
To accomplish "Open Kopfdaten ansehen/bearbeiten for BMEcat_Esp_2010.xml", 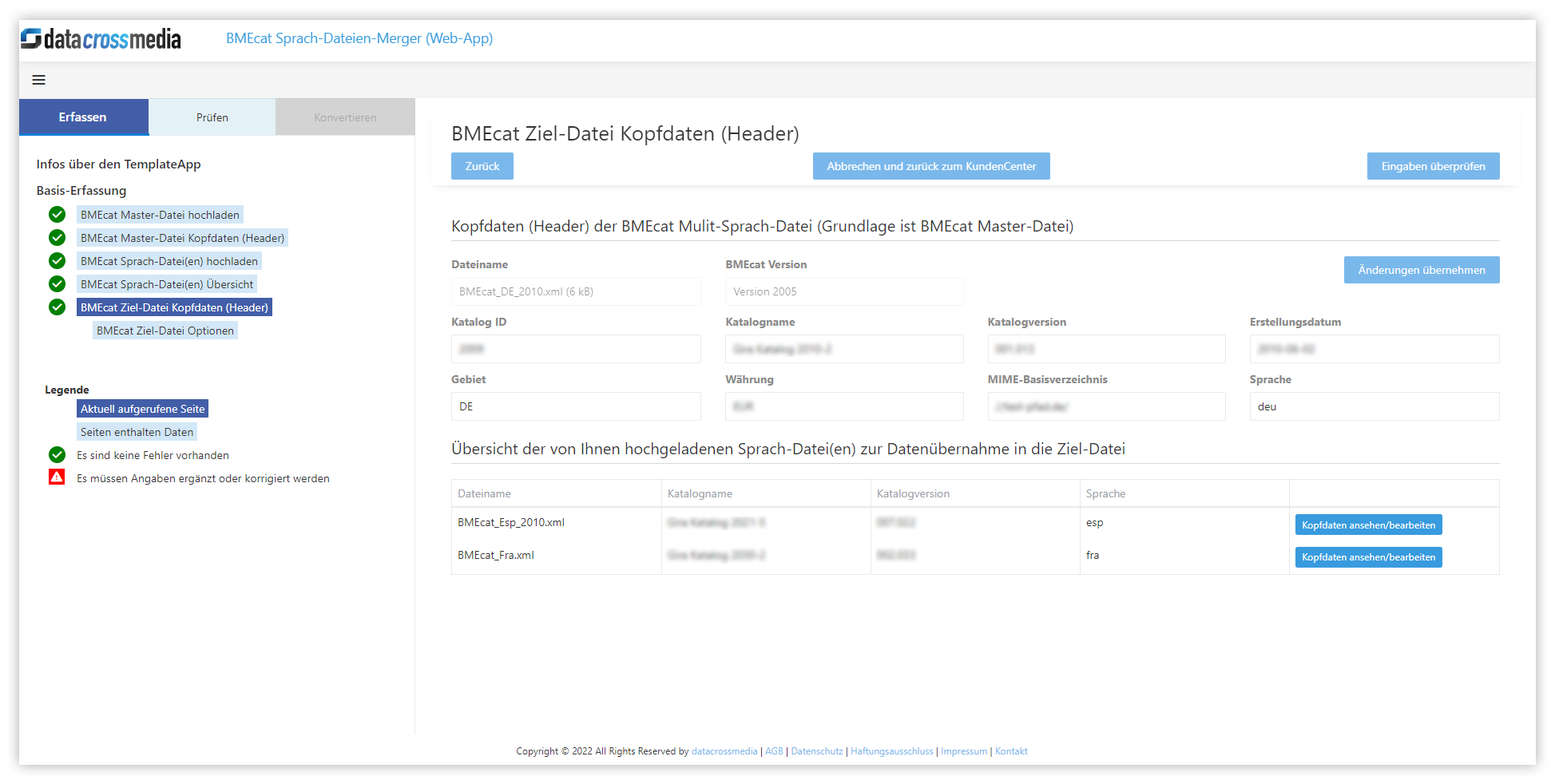I will point(1368,525).
